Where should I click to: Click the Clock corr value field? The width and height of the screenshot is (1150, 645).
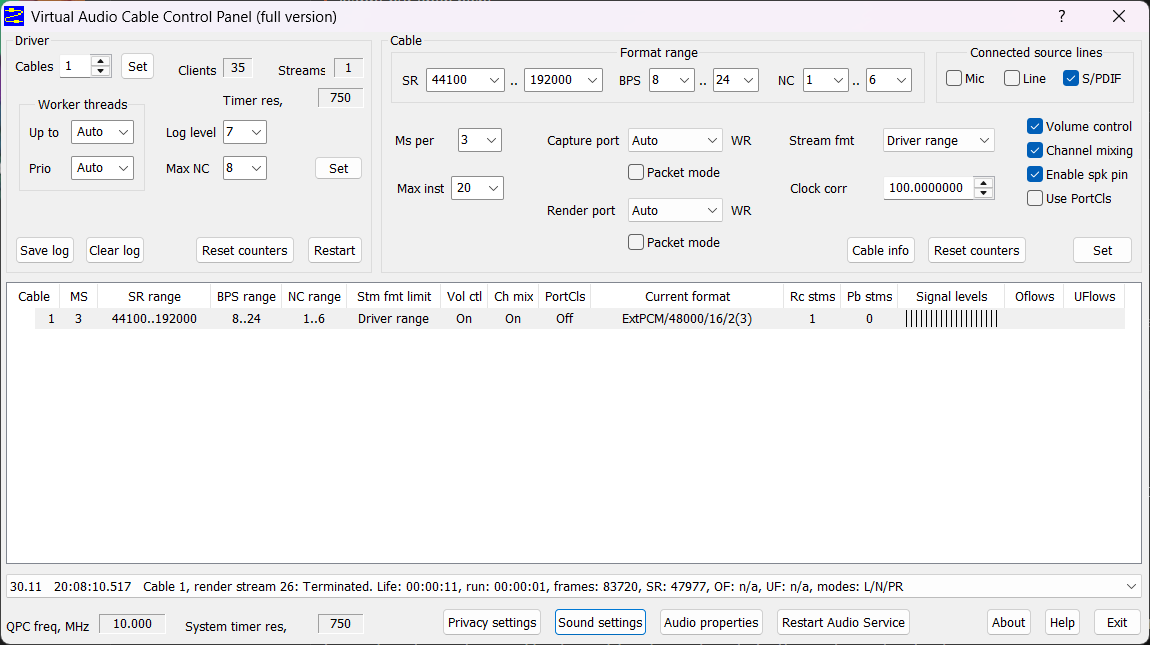[929, 188]
